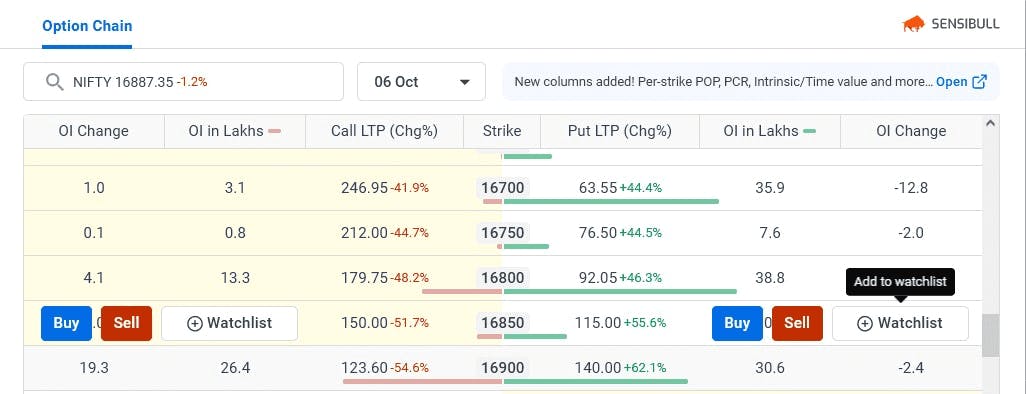This screenshot has width=1026, height=394.
Task: Click plus icon on right Watchlist button
Action: [865, 323]
